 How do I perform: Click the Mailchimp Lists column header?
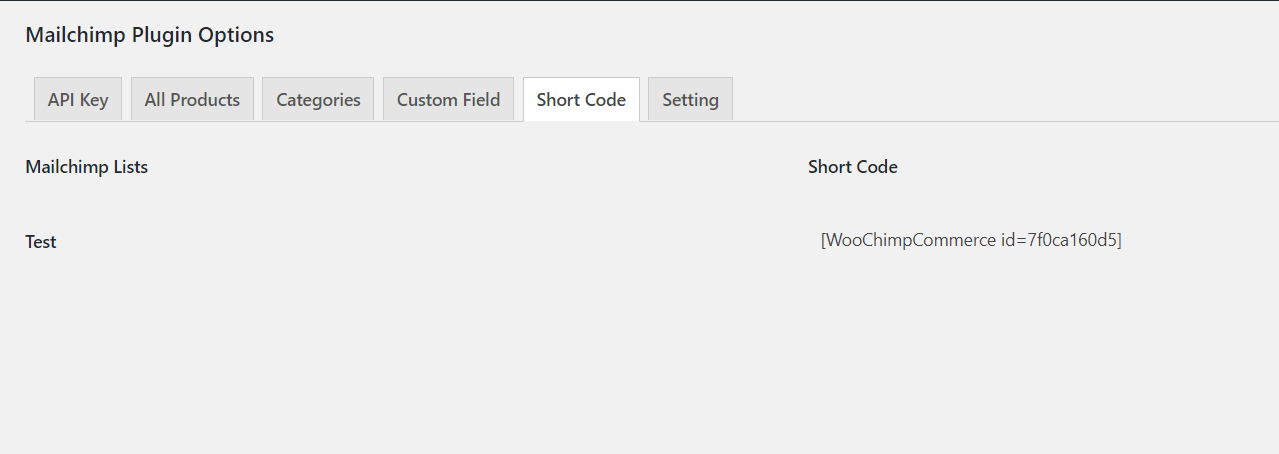86,167
